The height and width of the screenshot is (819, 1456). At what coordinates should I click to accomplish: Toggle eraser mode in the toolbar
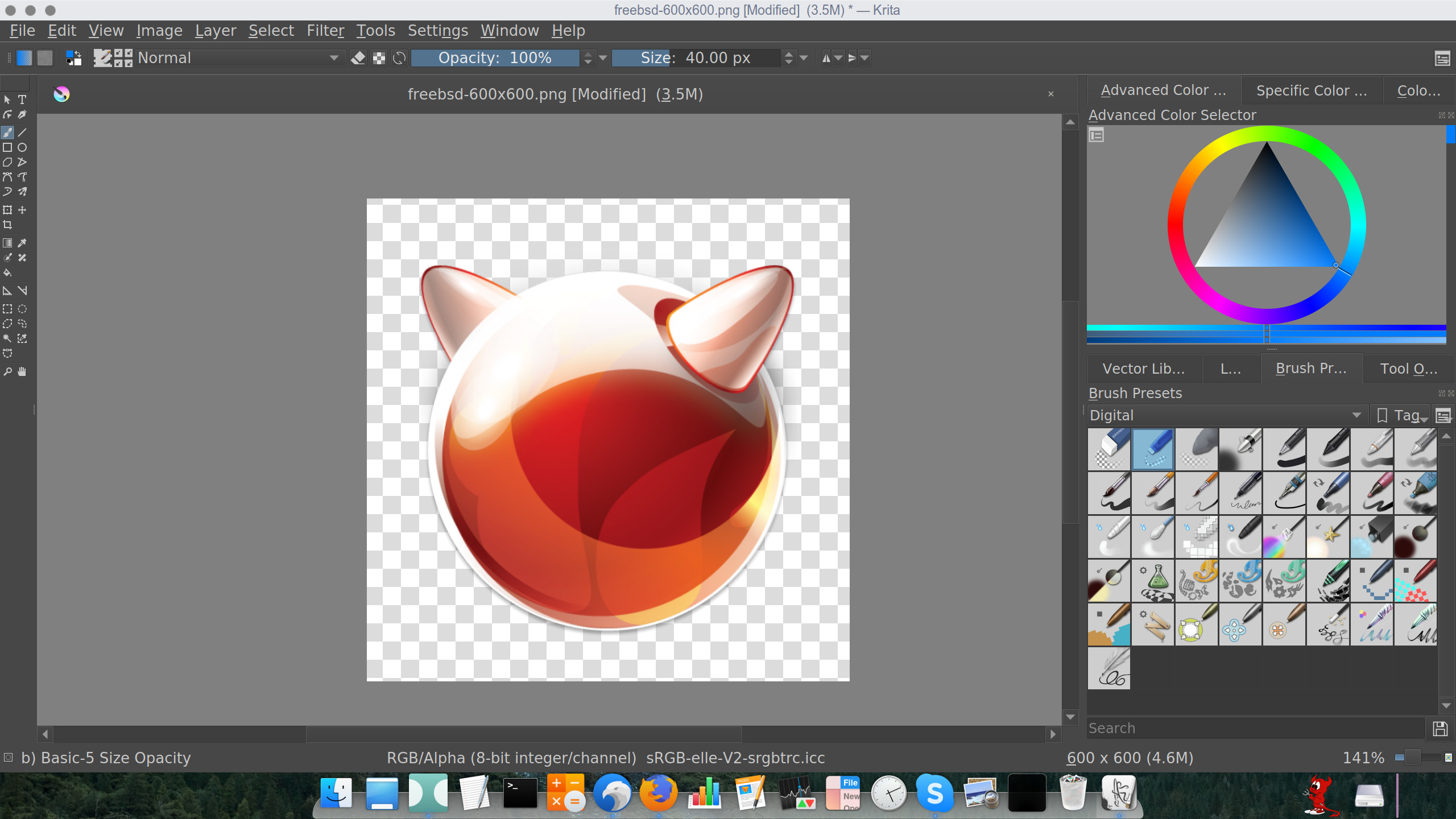[x=358, y=58]
